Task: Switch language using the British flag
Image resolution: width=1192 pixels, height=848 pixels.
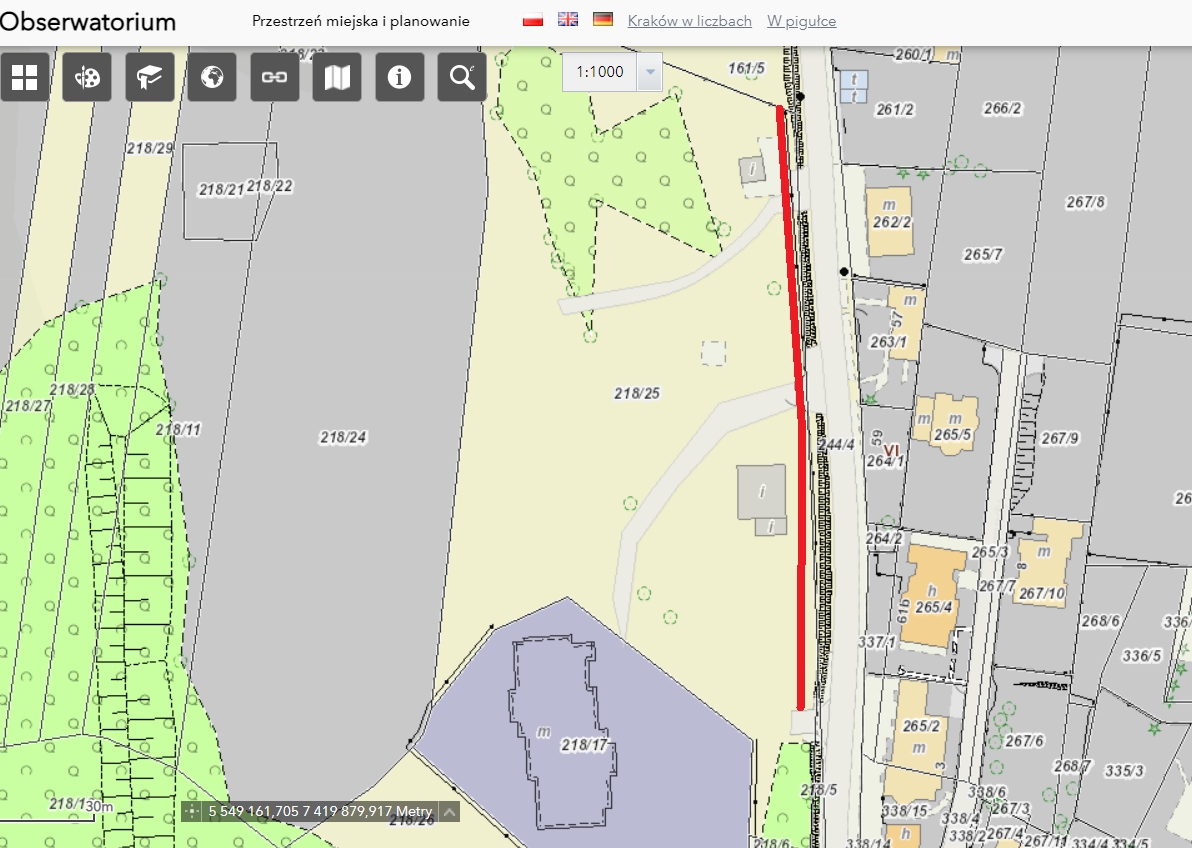Action: (568, 20)
